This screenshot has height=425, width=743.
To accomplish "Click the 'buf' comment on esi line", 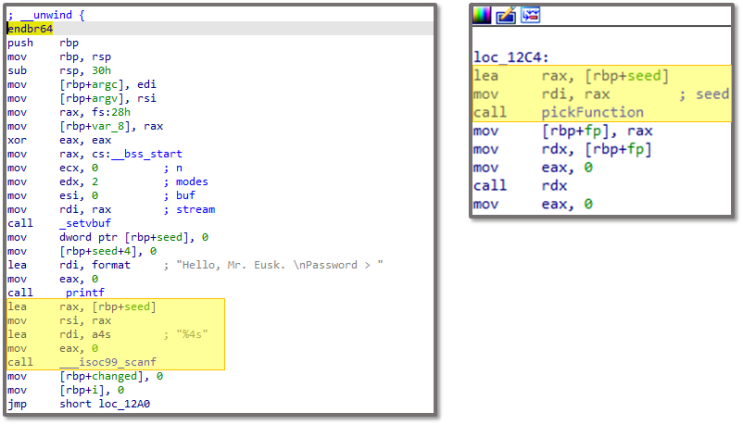I will pyautogui.click(x=185, y=196).
